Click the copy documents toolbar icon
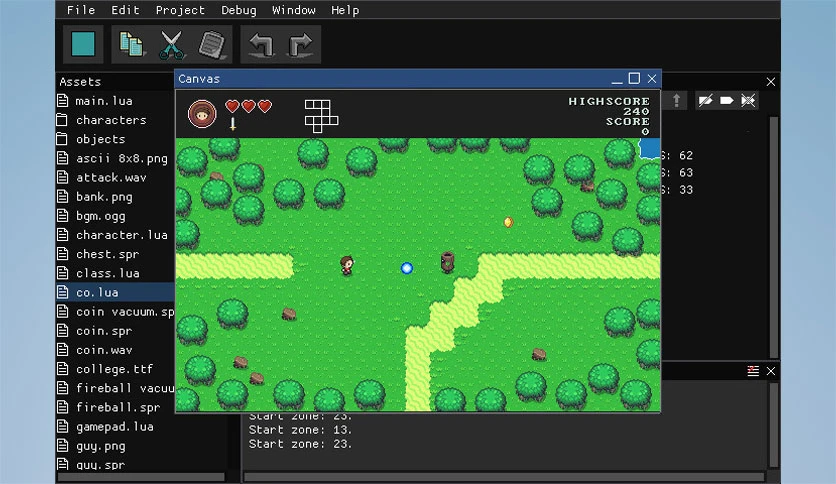Screen dimensions: 836x484 131,44
